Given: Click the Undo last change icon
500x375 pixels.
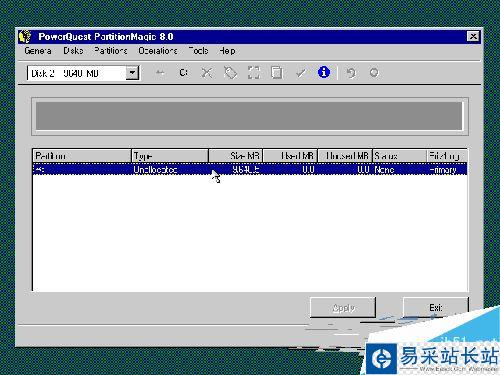Looking at the screenshot, I should tap(351, 72).
